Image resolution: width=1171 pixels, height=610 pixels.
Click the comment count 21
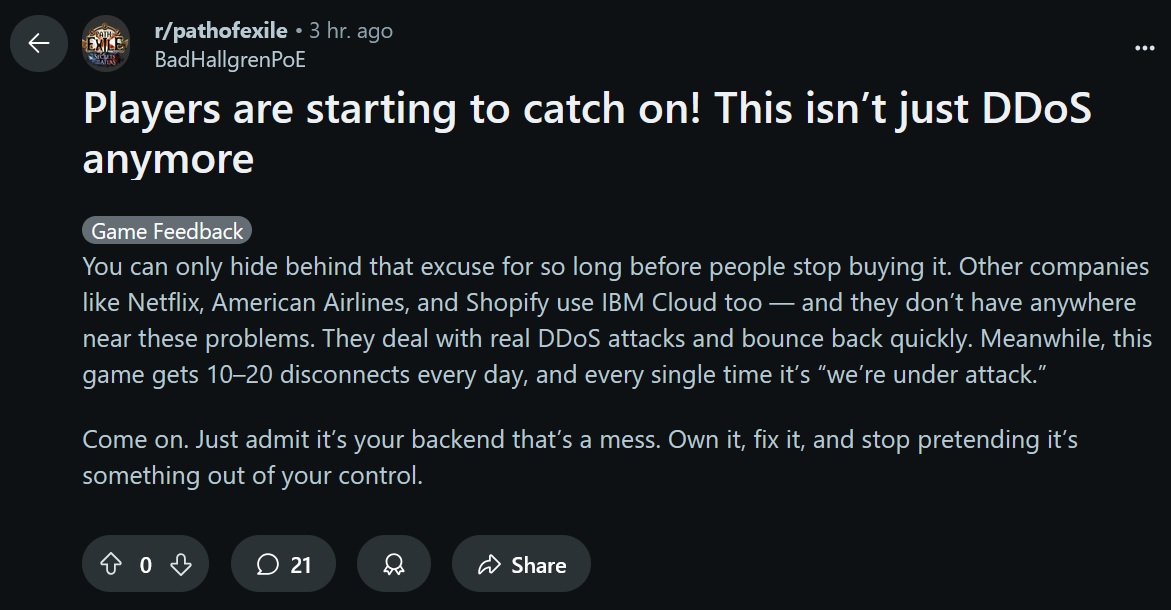tap(300, 565)
